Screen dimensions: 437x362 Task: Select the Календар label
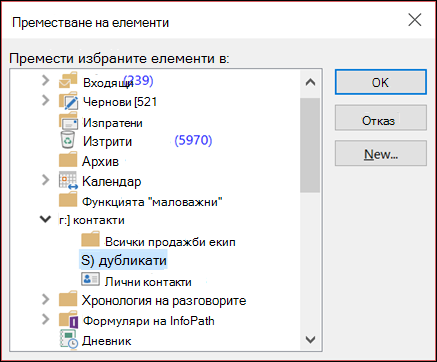pyautogui.click(x=112, y=181)
